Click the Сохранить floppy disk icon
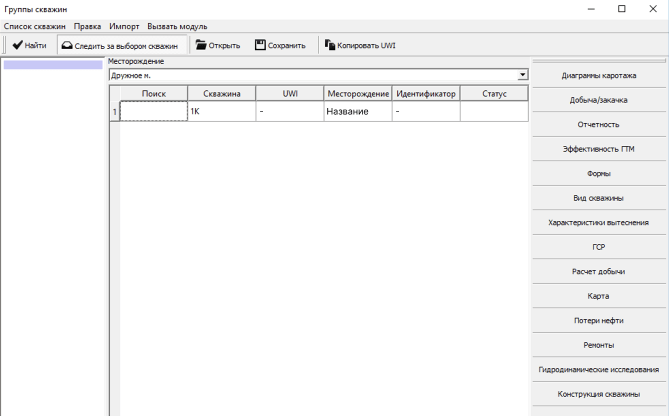 (x=261, y=45)
